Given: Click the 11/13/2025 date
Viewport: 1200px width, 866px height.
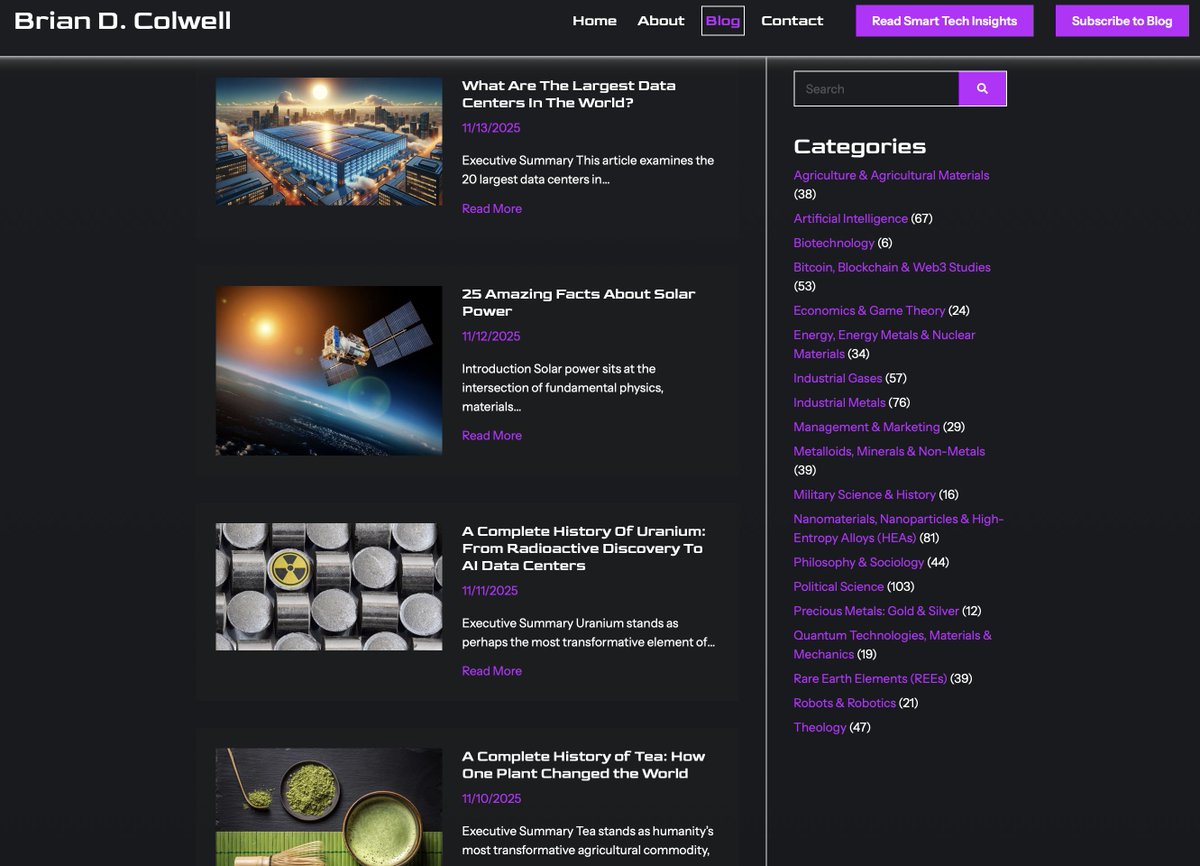Looking at the screenshot, I should [x=491, y=128].
